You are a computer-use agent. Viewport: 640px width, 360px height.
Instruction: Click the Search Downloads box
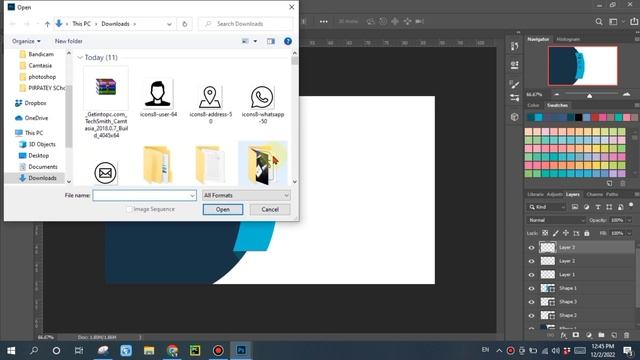(x=246, y=24)
